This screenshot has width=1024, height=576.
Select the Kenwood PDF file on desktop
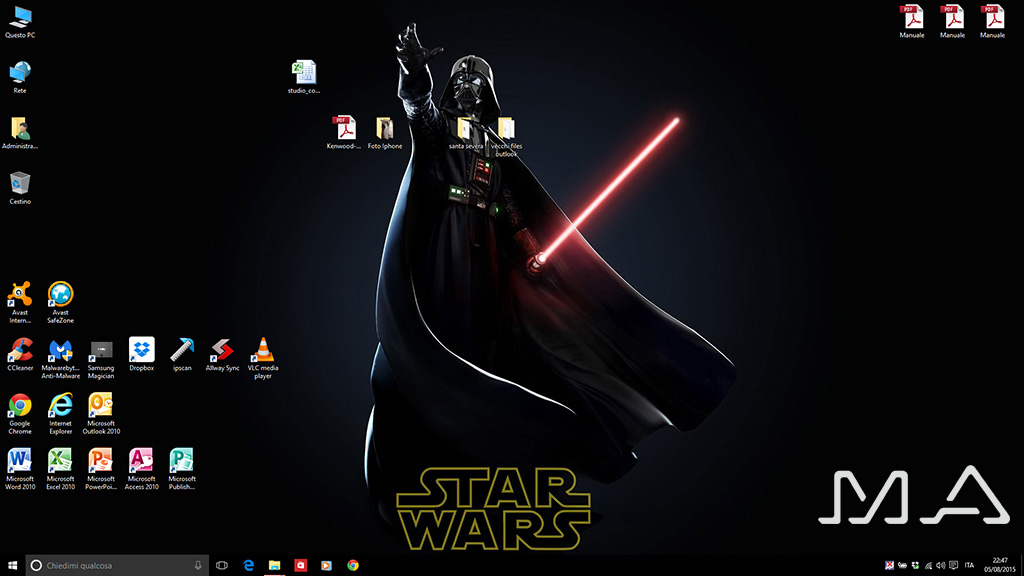click(x=344, y=133)
